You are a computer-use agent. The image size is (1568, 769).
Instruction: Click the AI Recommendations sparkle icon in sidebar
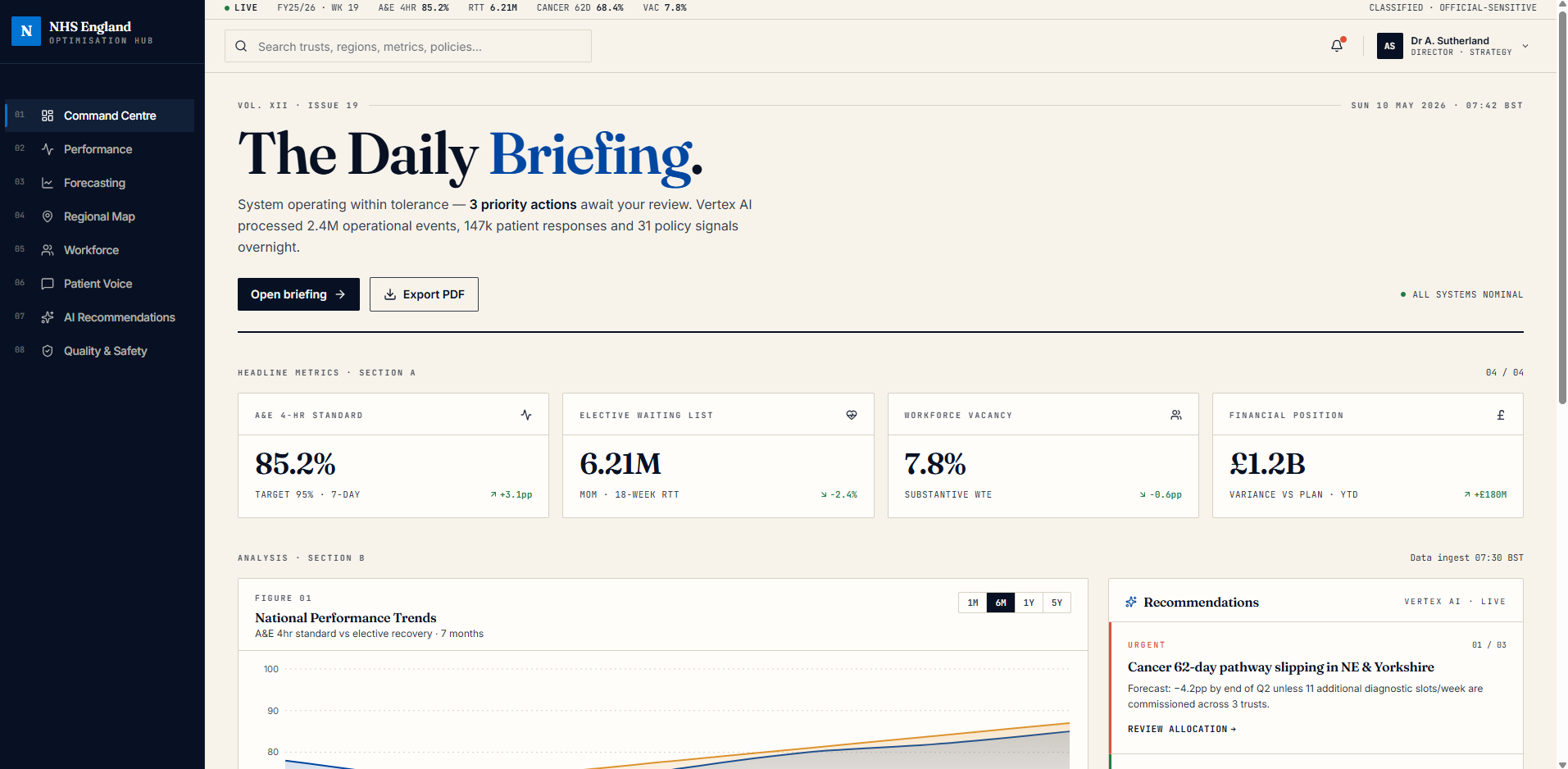point(48,317)
